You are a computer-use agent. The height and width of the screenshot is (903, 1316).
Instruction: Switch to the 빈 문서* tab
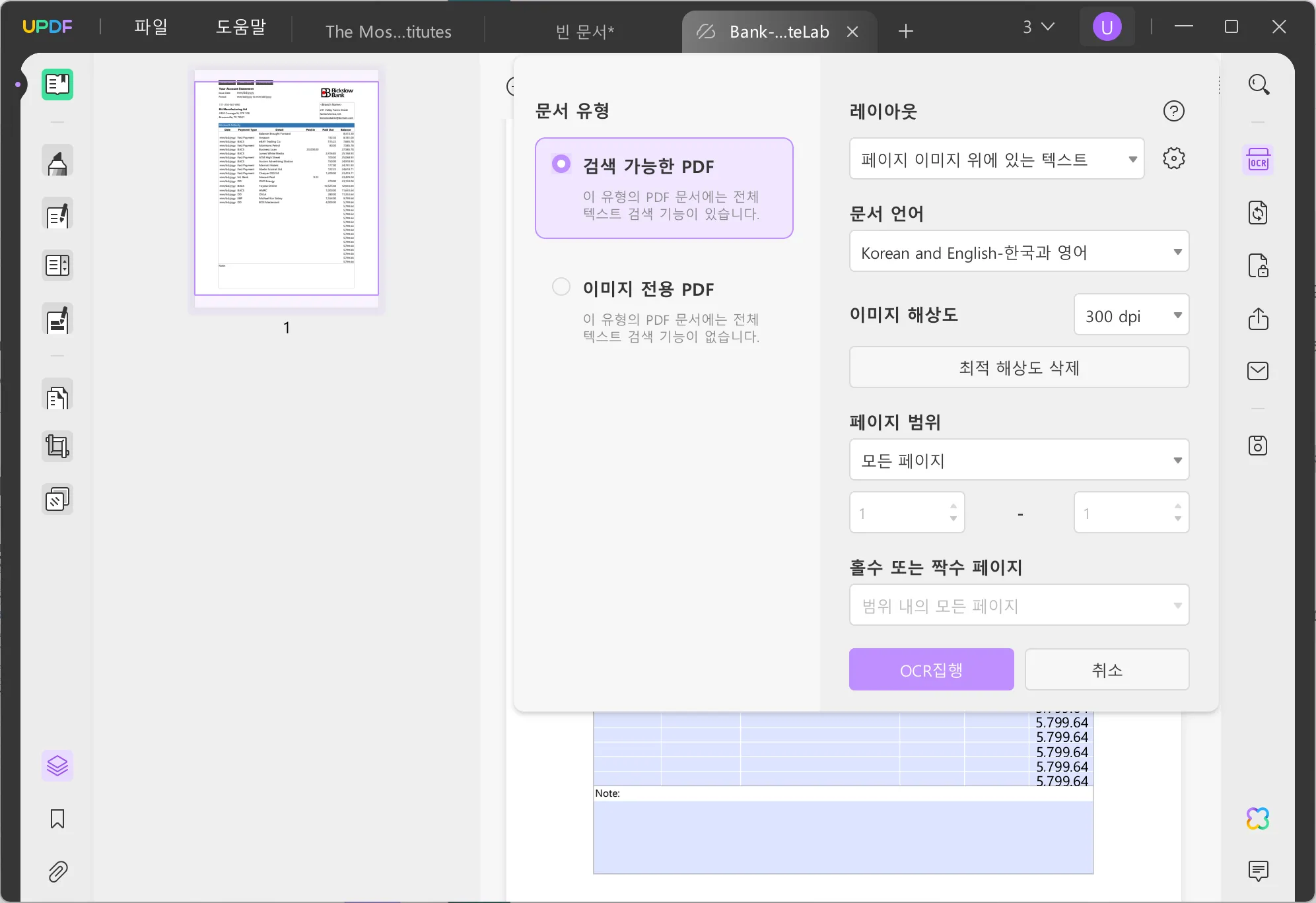(584, 31)
